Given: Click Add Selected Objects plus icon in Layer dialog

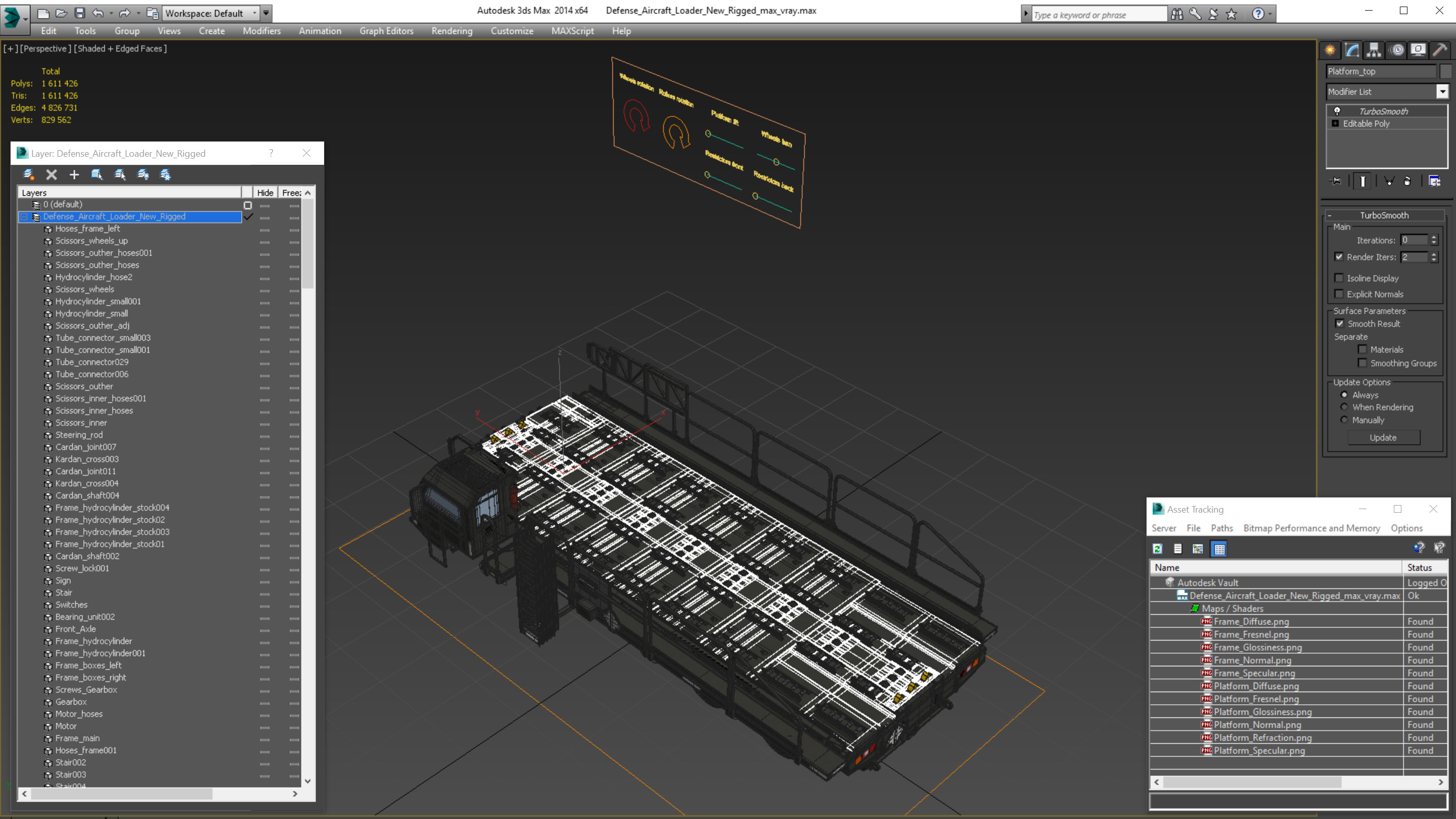Looking at the screenshot, I should pyautogui.click(x=74, y=174).
